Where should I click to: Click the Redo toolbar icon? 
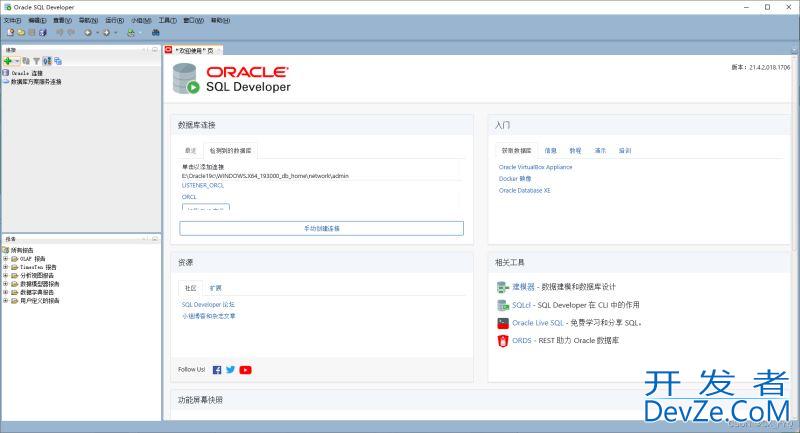pyautogui.click(x=71, y=33)
